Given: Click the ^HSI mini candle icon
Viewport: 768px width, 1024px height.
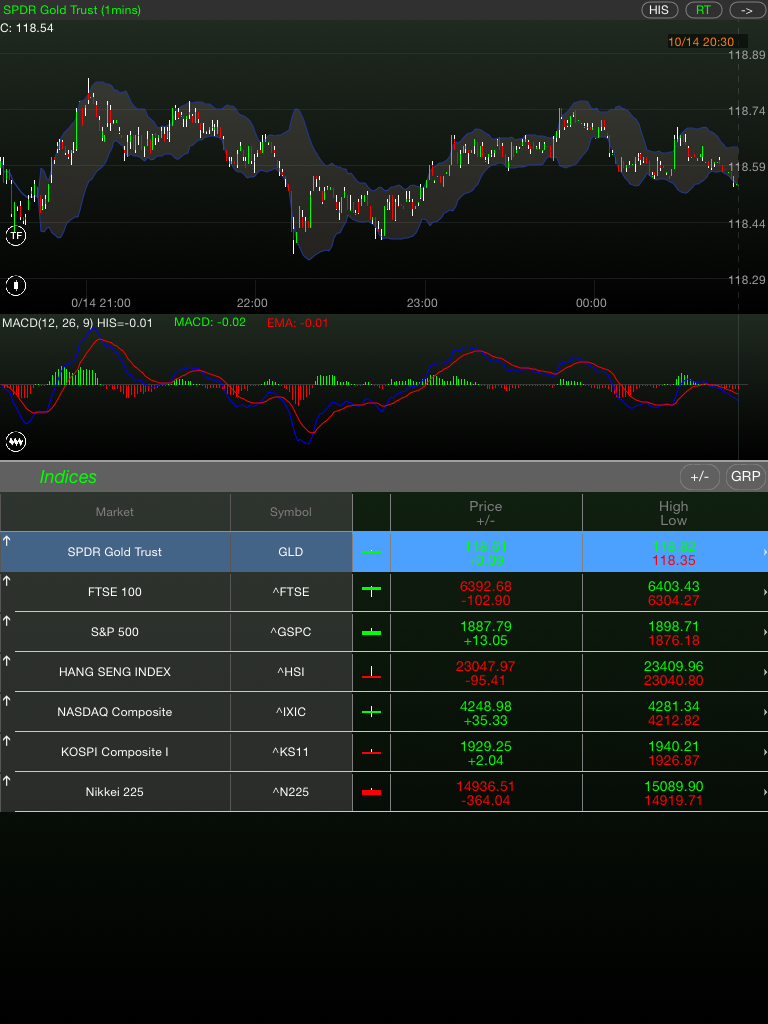Looking at the screenshot, I should click(x=372, y=672).
